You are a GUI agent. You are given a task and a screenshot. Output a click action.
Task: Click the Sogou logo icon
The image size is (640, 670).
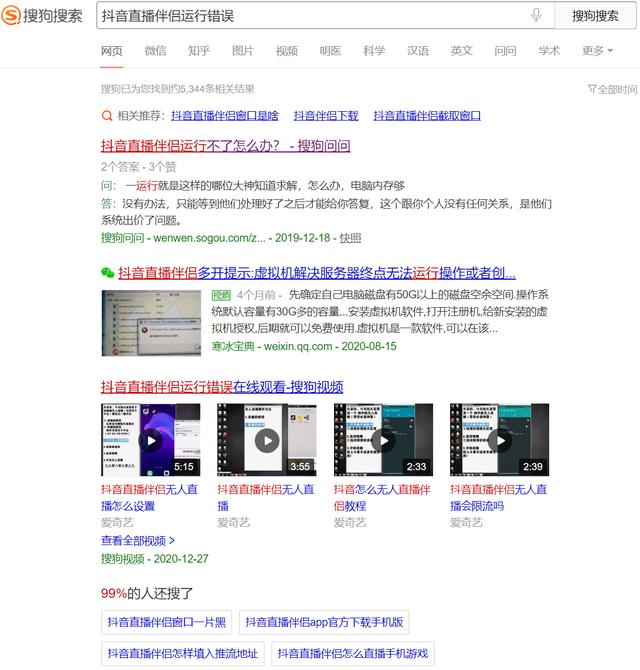point(11,16)
